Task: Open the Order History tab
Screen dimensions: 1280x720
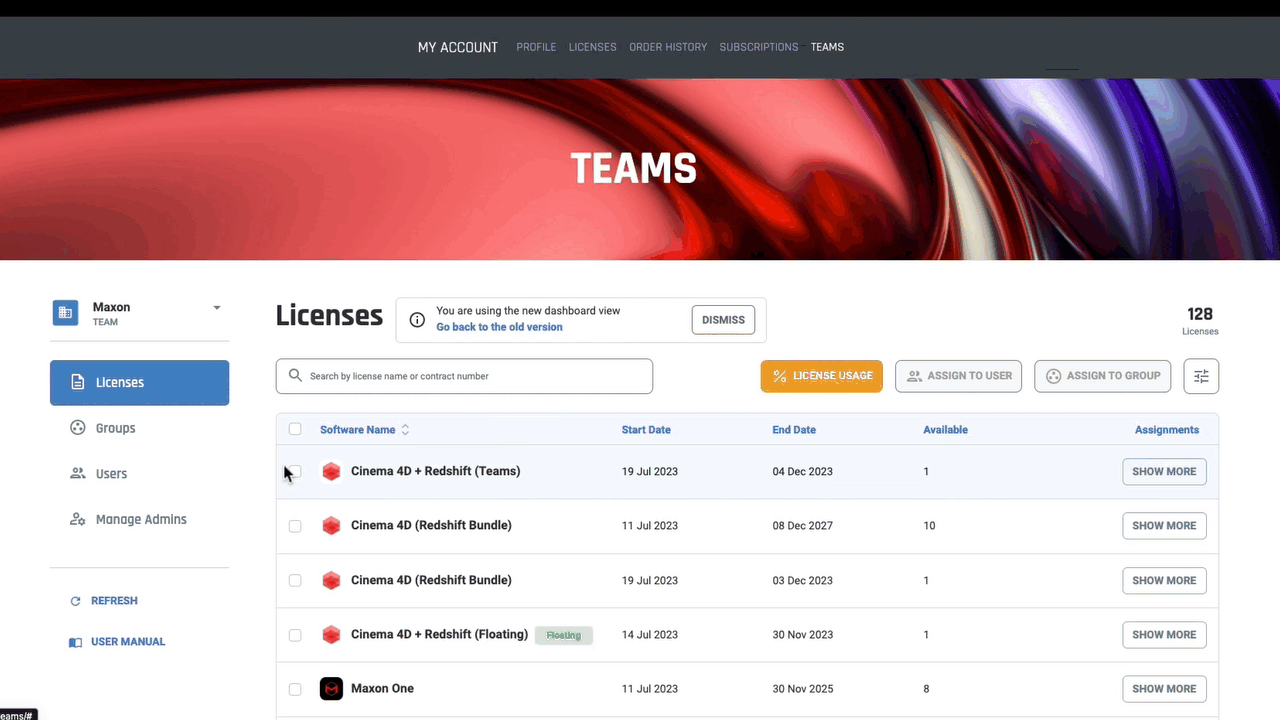Action: tap(668, 47)
